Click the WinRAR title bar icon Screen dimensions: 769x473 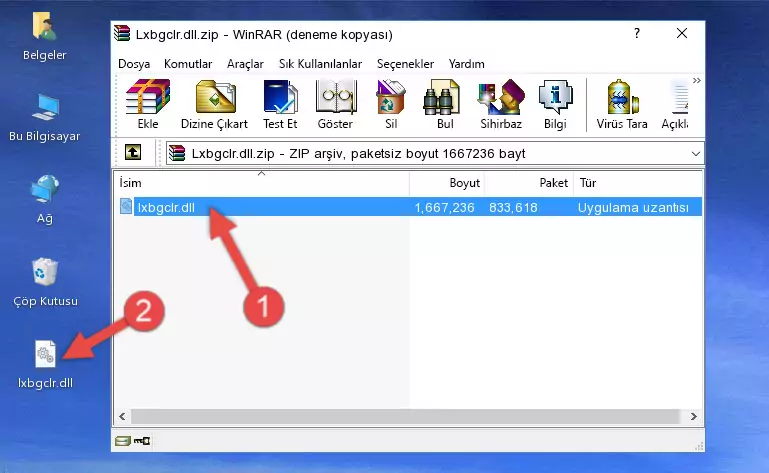pos(122,33)
